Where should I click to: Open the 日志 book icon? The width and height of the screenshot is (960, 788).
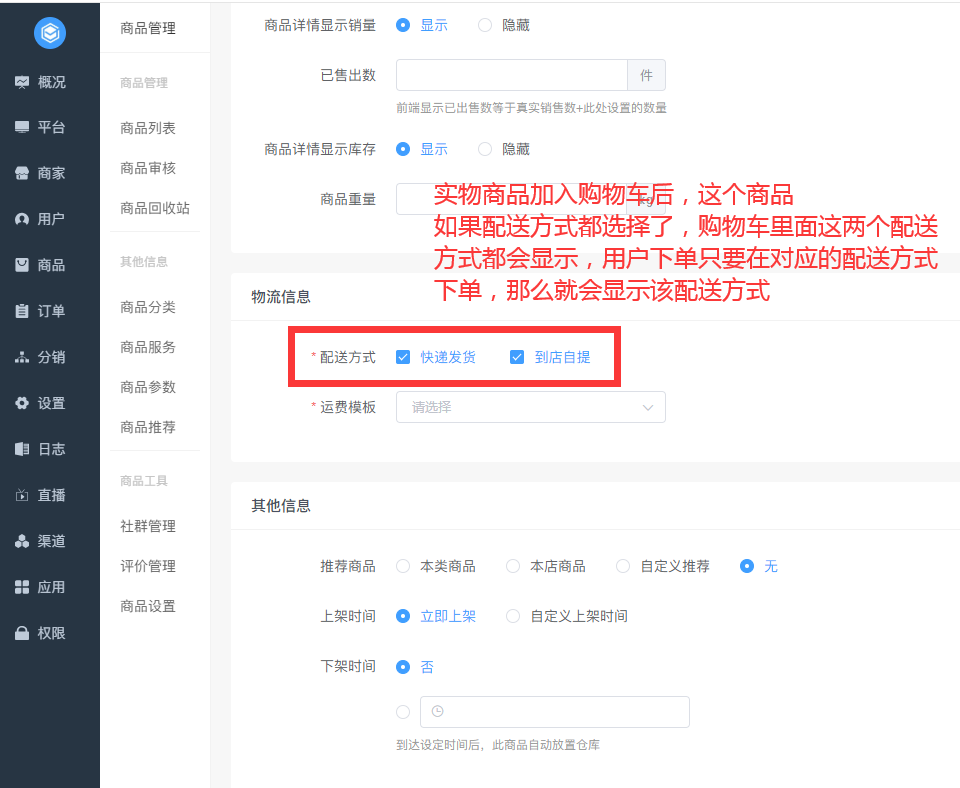(x=22, y=449)
